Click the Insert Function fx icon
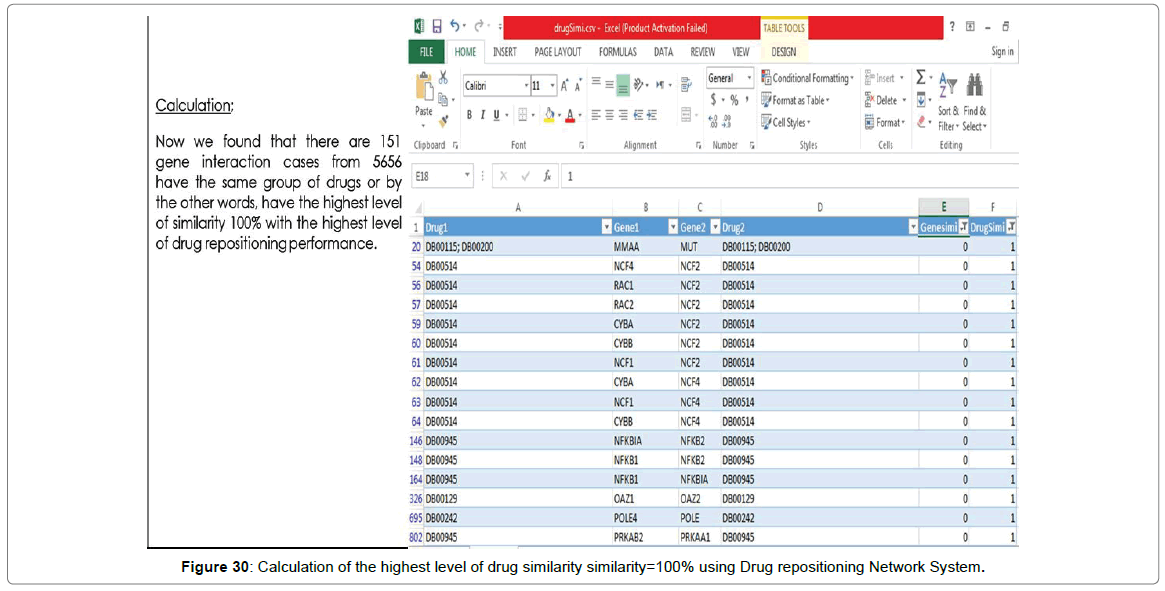 point(547,176)
